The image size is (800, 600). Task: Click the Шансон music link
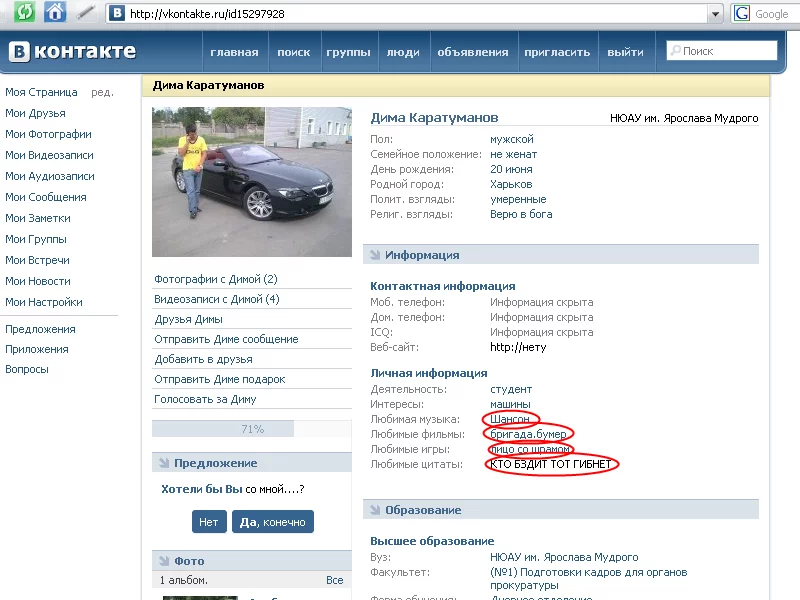[x=510, y=419]
